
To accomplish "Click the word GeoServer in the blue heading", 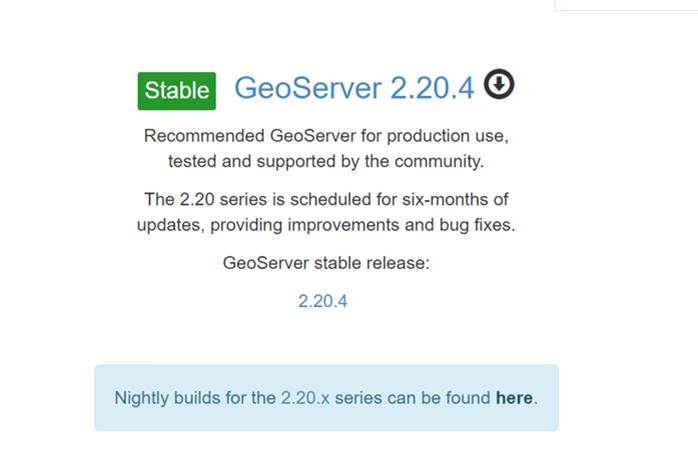I will tap(308, 88).
